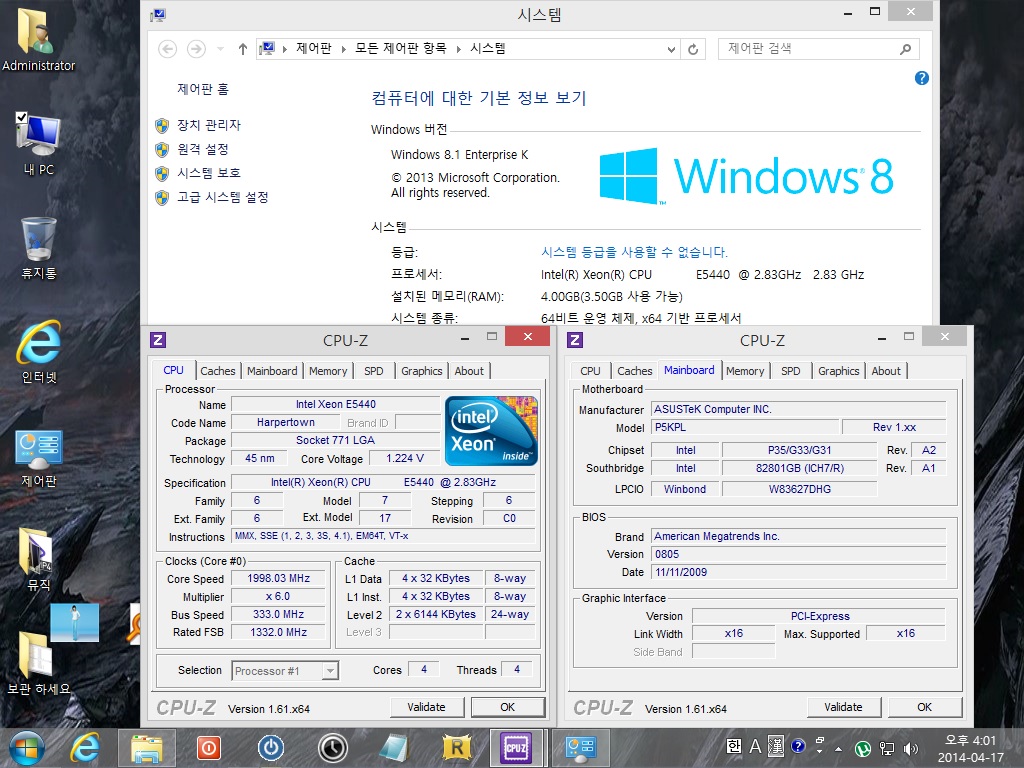Click OK in the right CPU-Z window
This screenshot has height=768, width=1024.
(924, 707)
